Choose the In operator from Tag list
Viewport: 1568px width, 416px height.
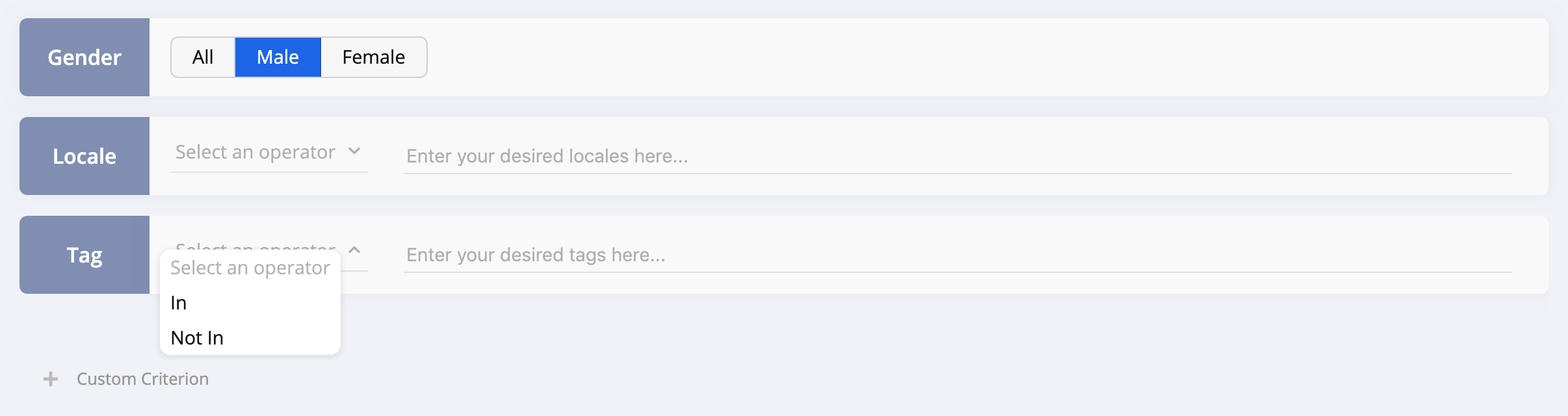(x=250, y=303)
